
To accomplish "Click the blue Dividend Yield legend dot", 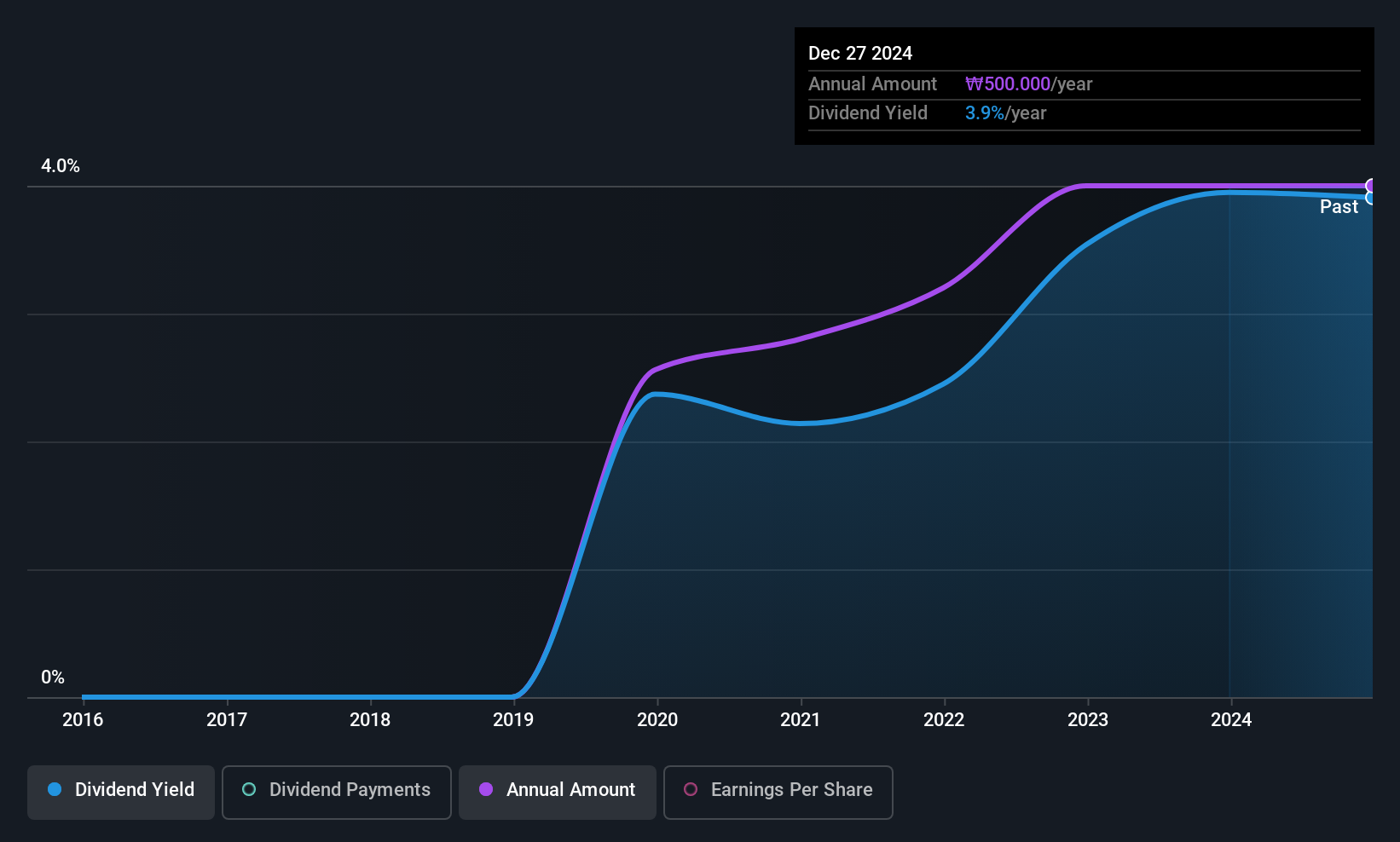I will pyautogui.click(x=55, y=789).
